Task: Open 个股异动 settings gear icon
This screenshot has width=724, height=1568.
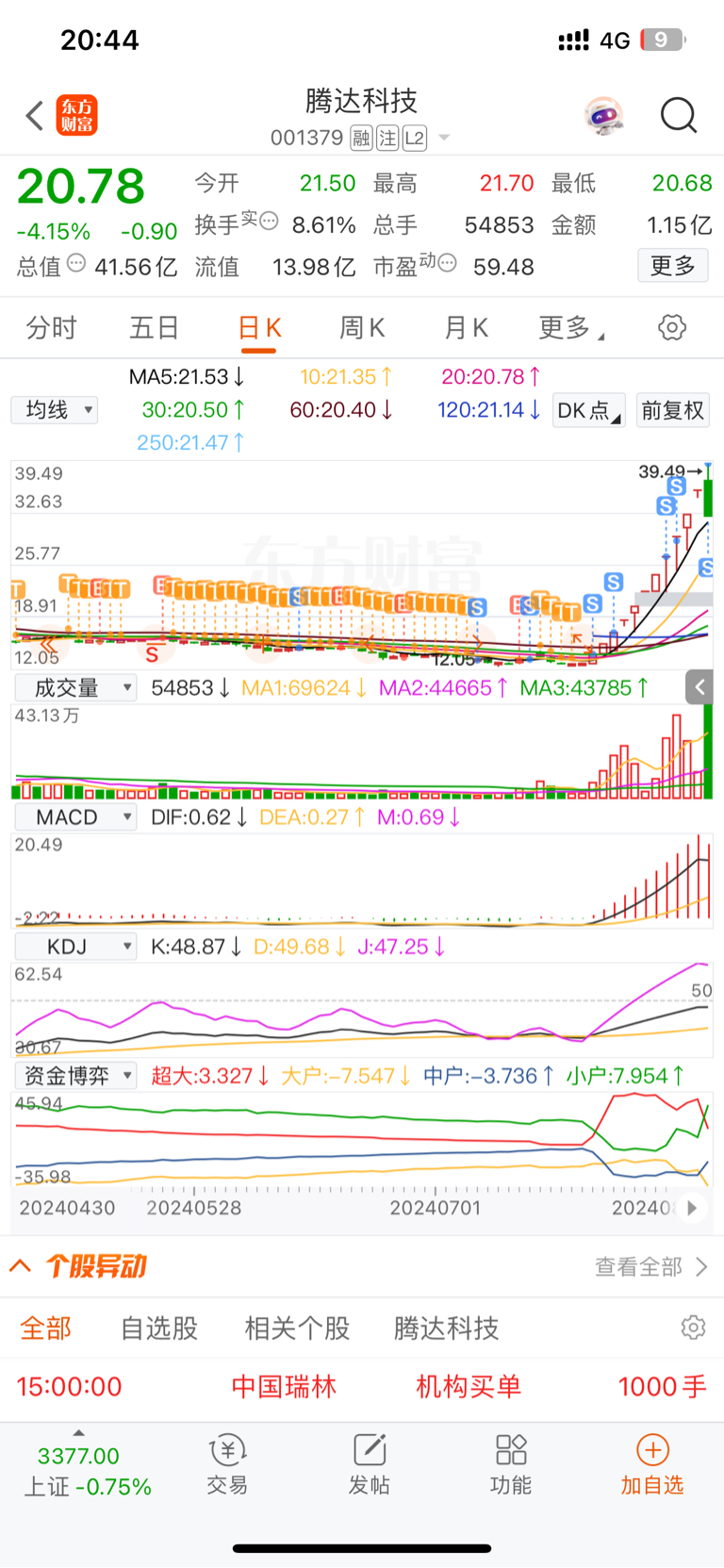Action: tap(693, 1328)
